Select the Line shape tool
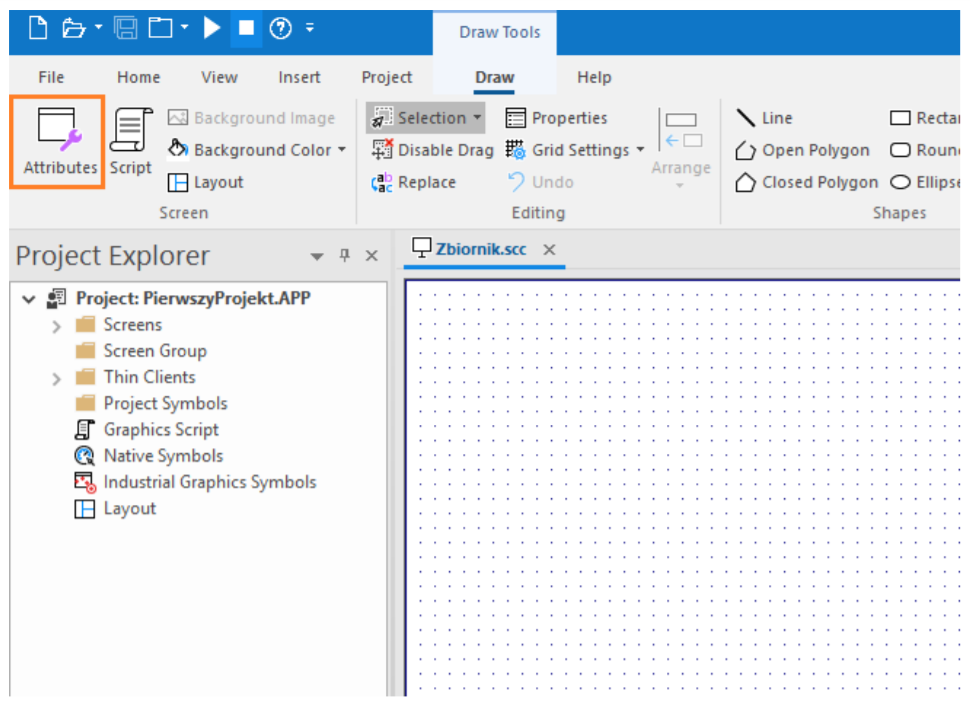 point(764,118)
